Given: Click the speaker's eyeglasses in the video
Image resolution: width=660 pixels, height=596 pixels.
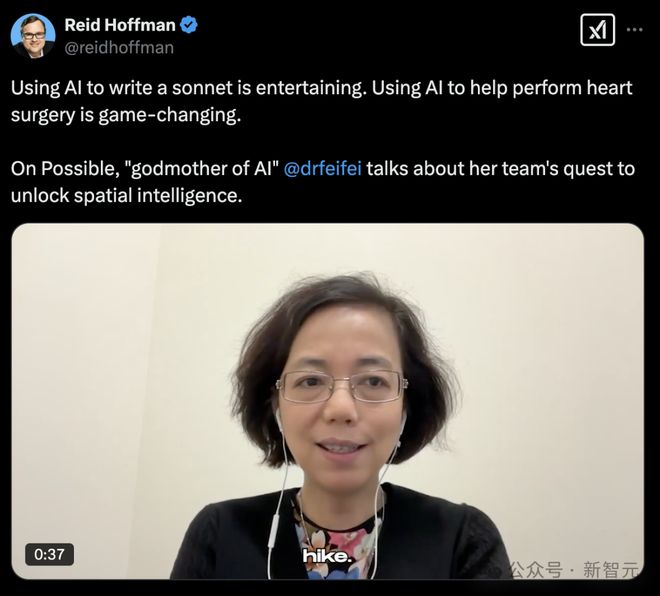Looking at the screenshot, I should coord(341,386).
